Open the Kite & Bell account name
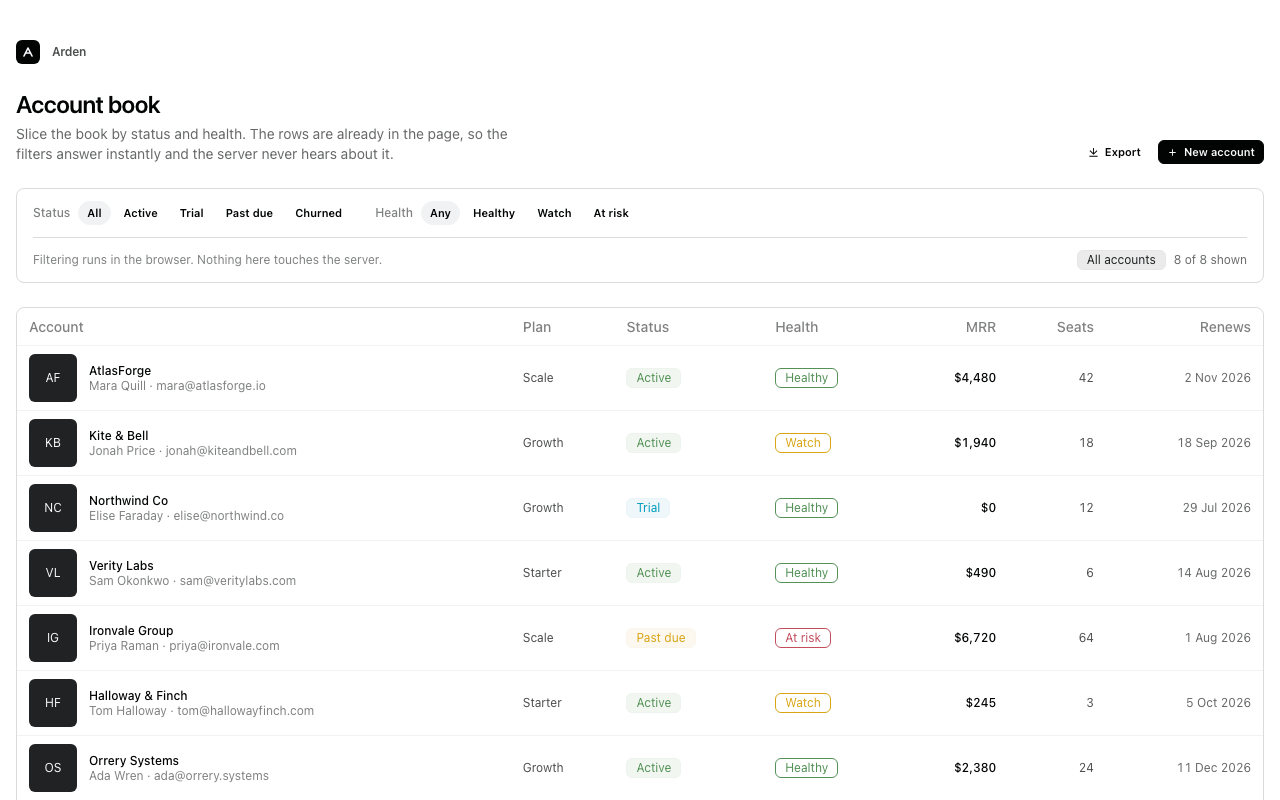1280x800 pixels. [x=119, y=436]
